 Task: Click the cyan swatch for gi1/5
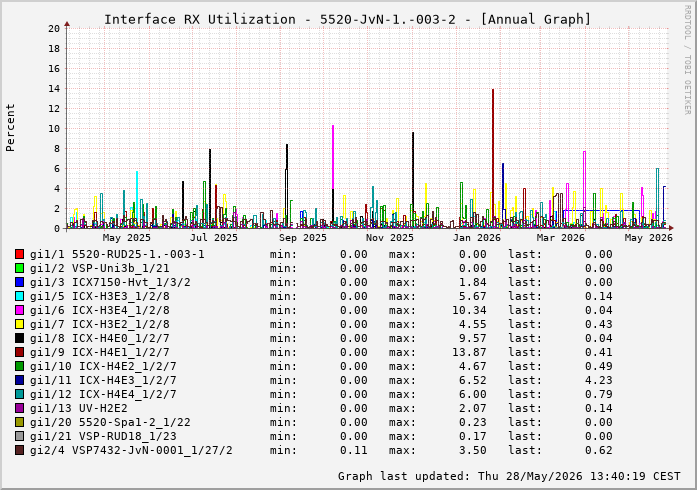19,296
